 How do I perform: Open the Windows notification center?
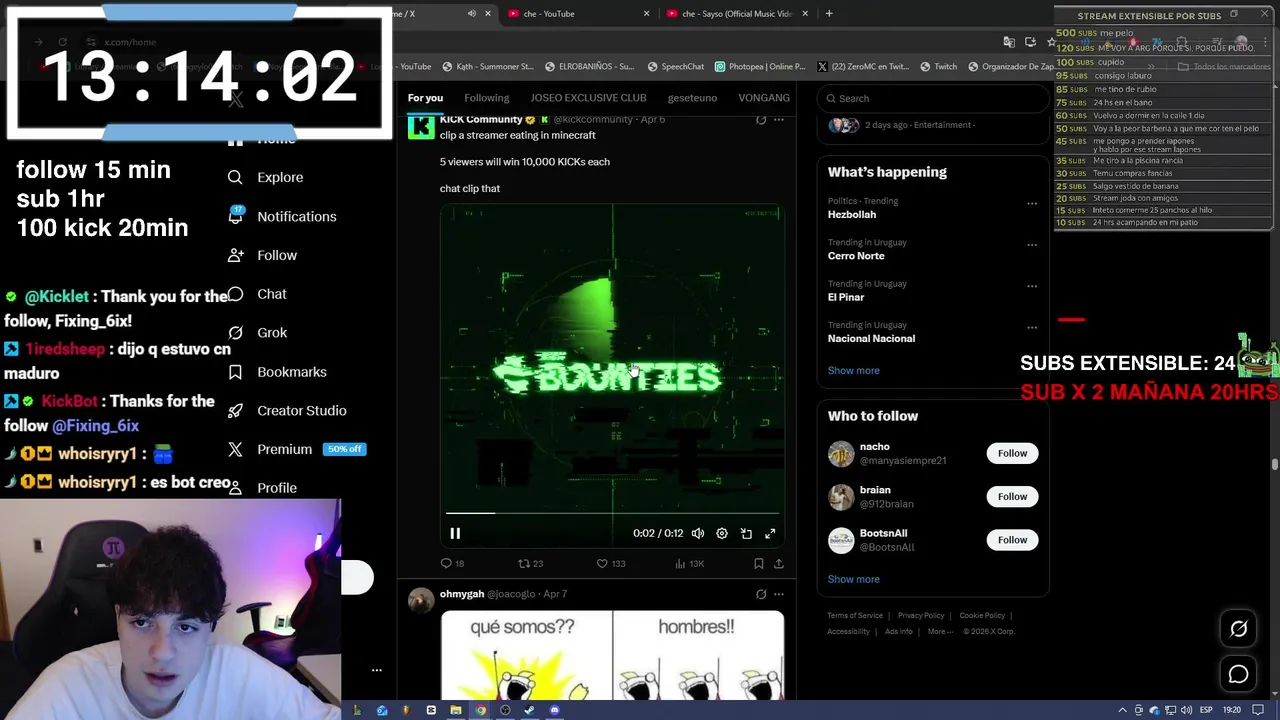1259,710
